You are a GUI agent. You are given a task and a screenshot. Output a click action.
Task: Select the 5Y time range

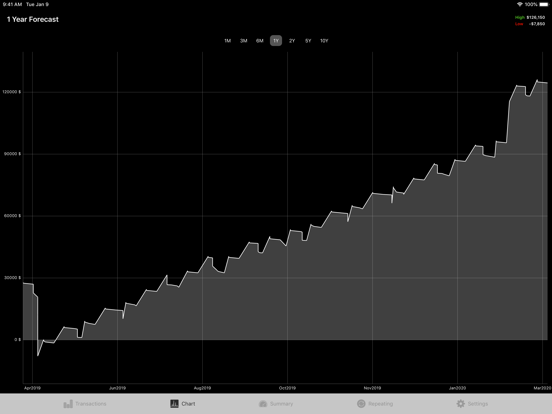pyautogui.click(x=308, y=41)
